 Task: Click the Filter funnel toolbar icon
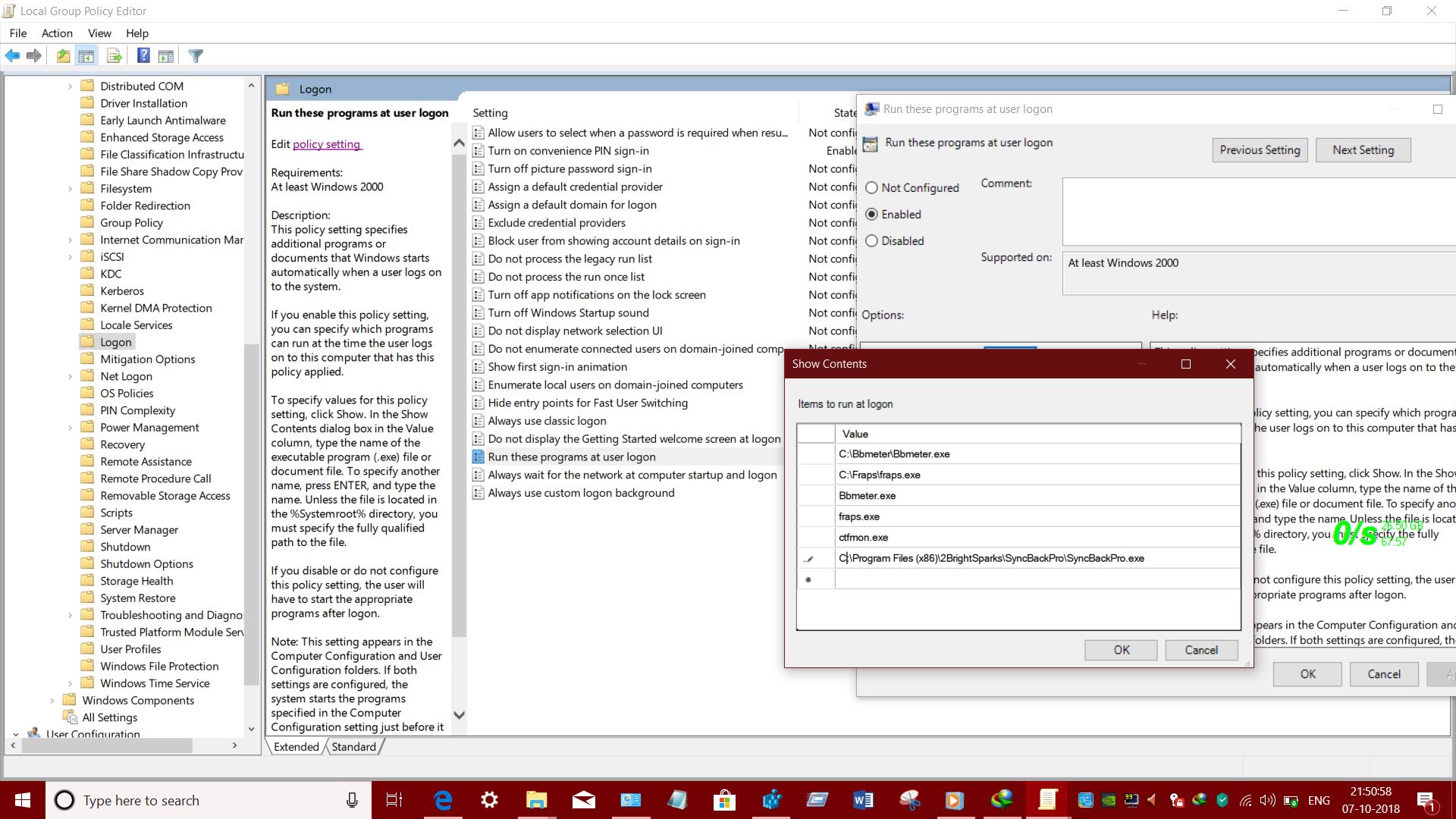click(x=196, y=55)
